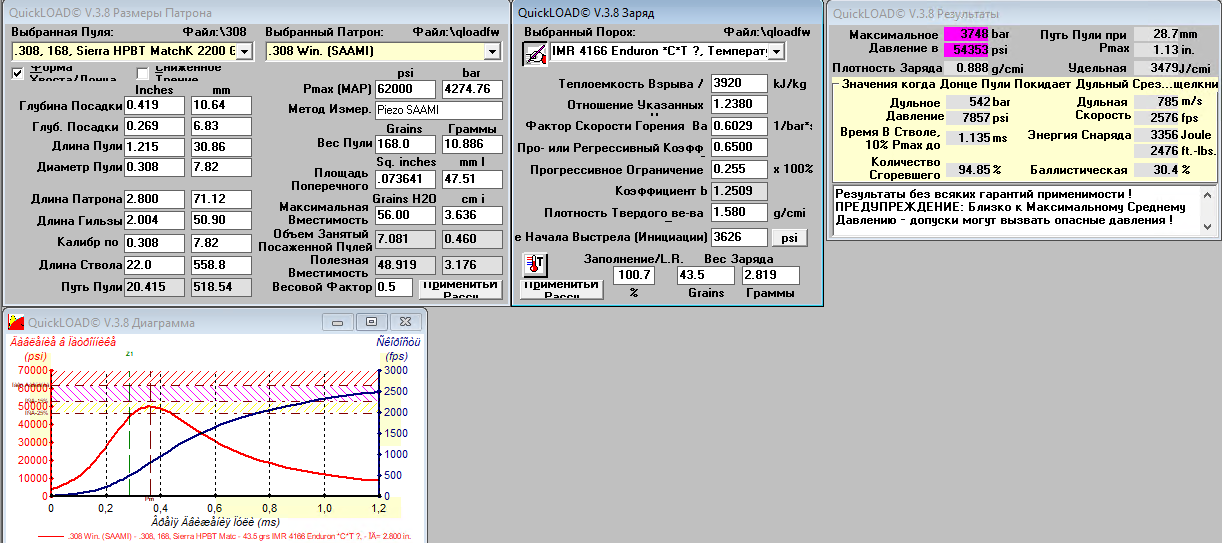Click the Метод Измер. Piezo SAAMI field
This screenshot has width=1222, height=543.
pyautogui.click(x=438, y=110)
